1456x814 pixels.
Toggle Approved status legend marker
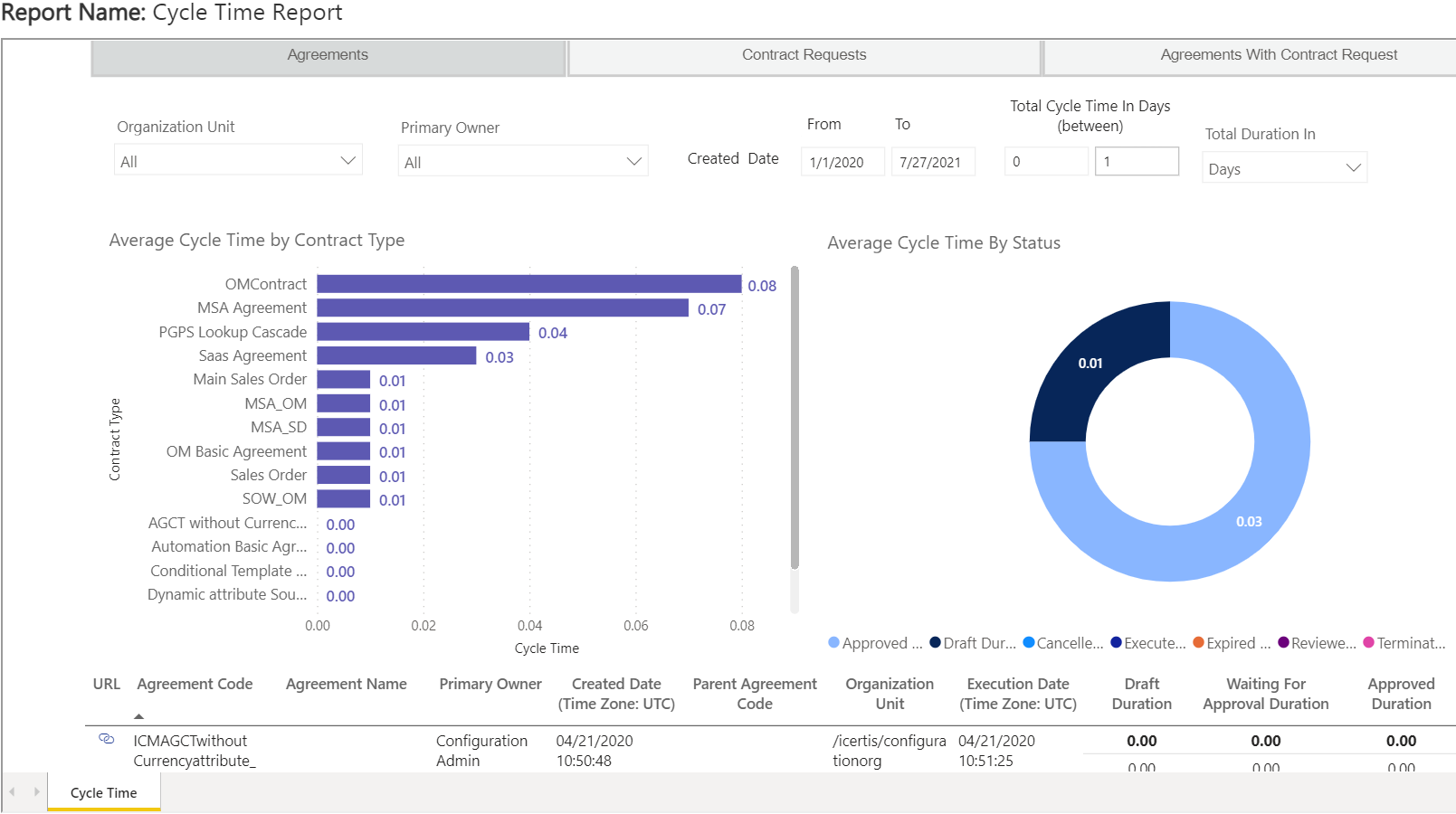click(833, 643)
